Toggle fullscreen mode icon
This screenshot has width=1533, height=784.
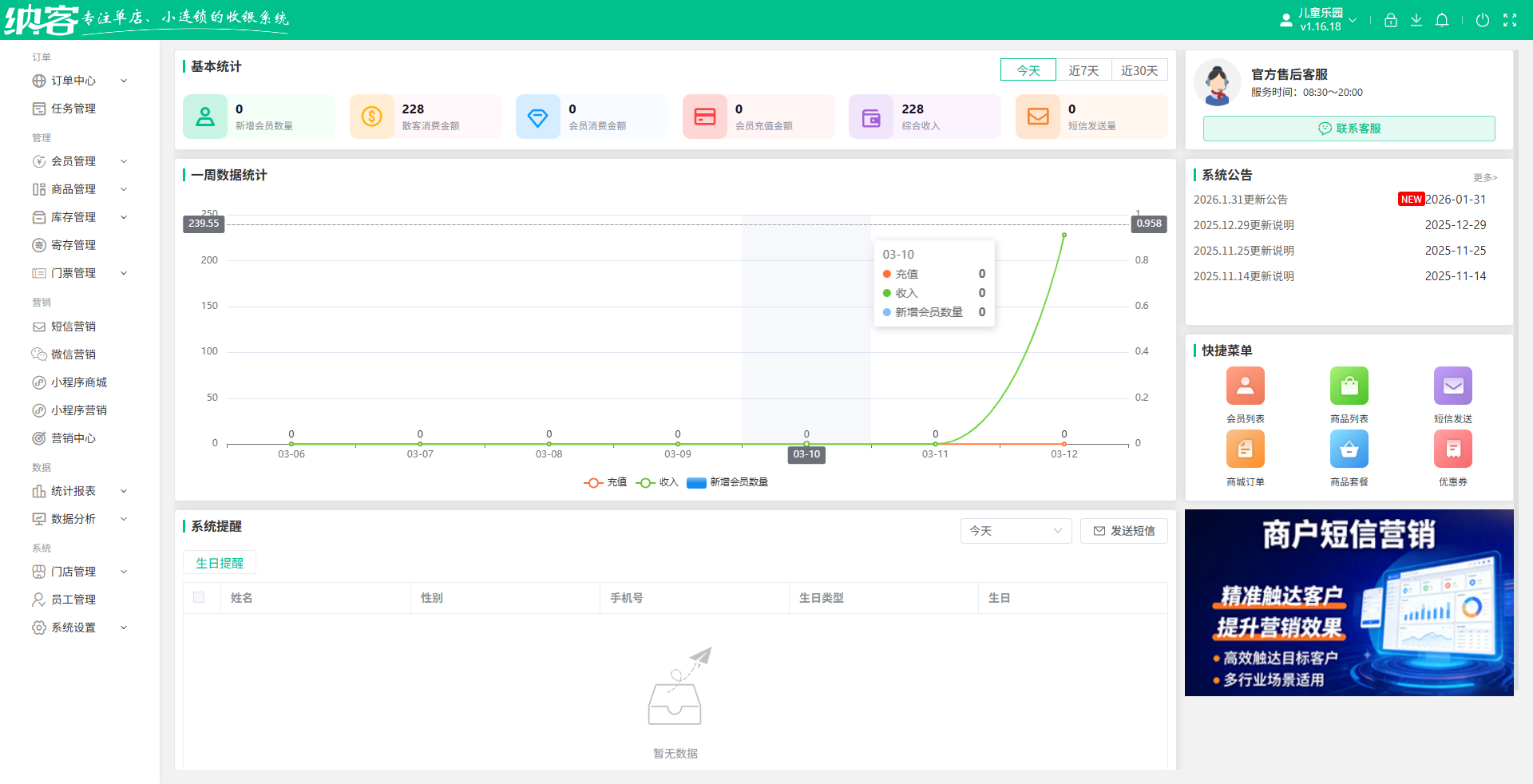[x=1509, y=21]
